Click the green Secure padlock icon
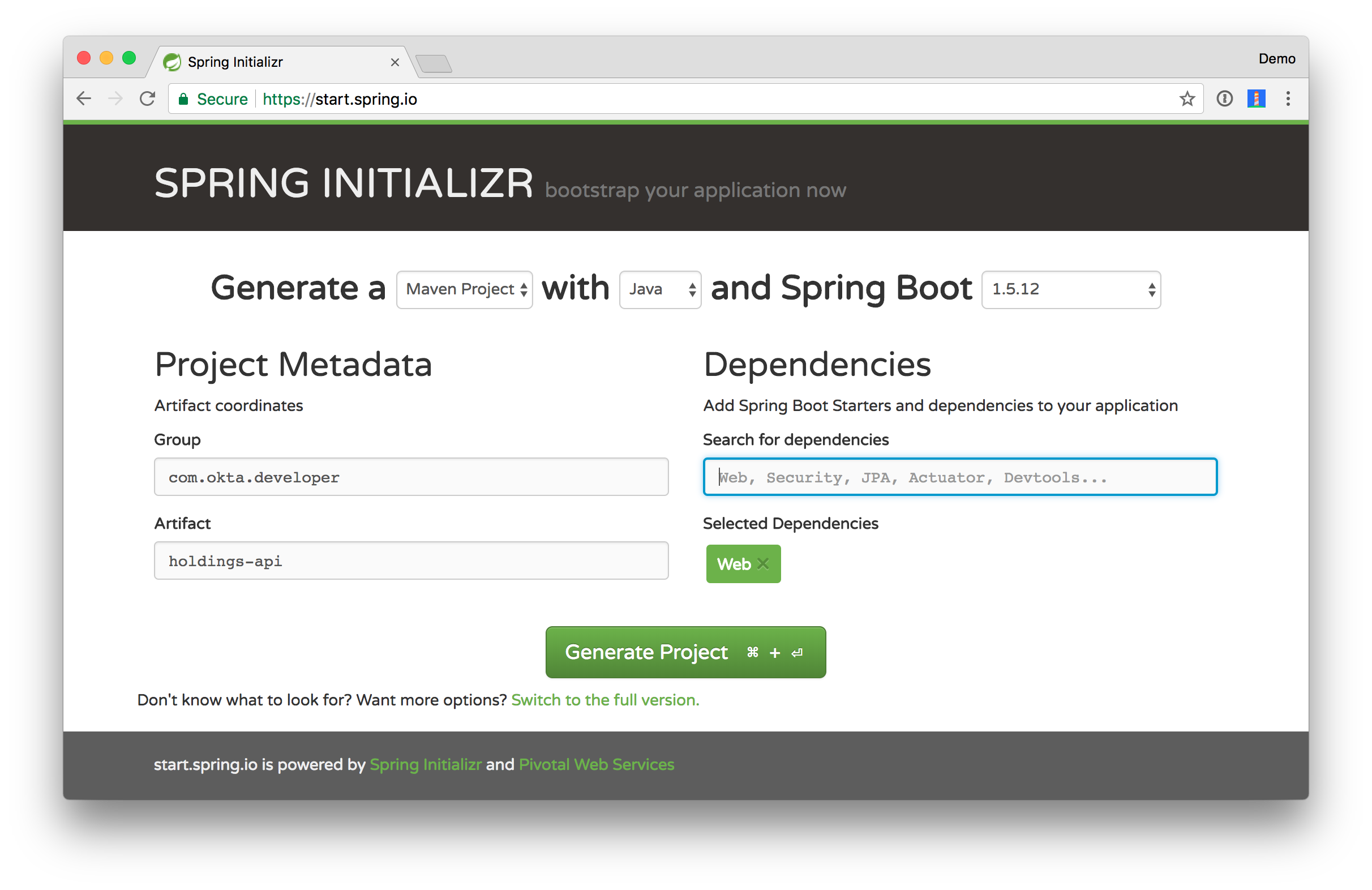1372x890 pixels. [x=183, y=99]
